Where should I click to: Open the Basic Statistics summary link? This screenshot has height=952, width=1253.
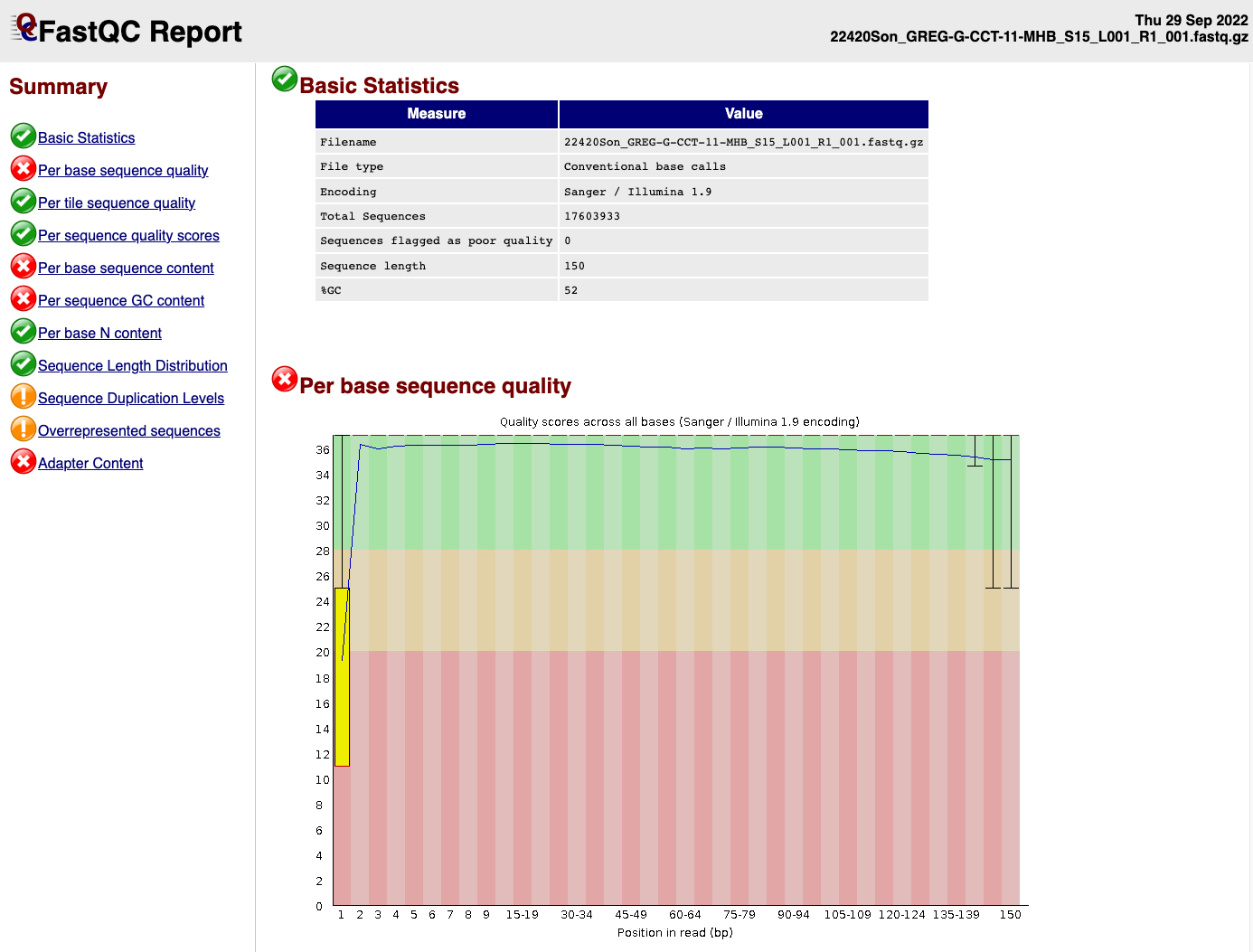(x=87, y=138)
